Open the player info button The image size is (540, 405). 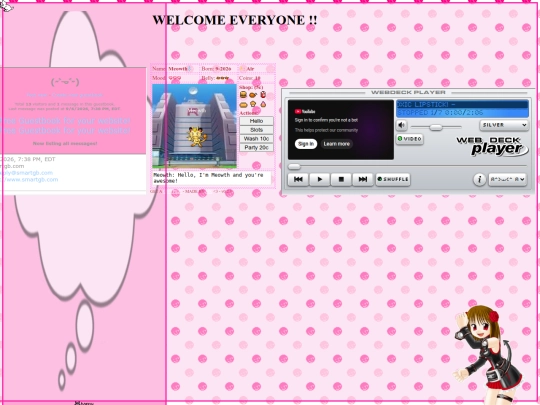(x=479, y=179)
